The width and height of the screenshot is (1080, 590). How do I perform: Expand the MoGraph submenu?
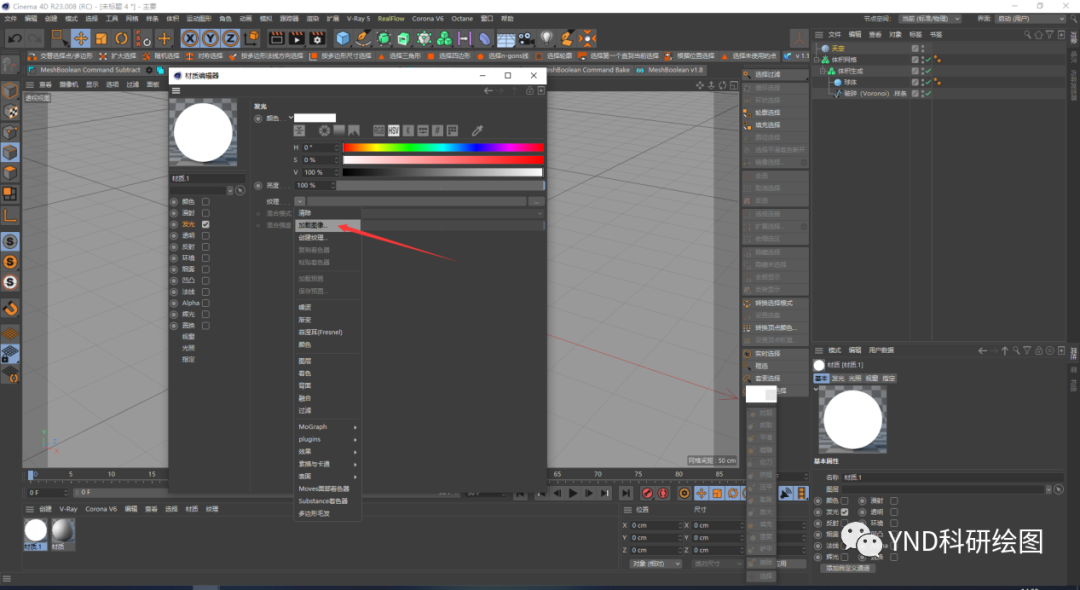328,427
